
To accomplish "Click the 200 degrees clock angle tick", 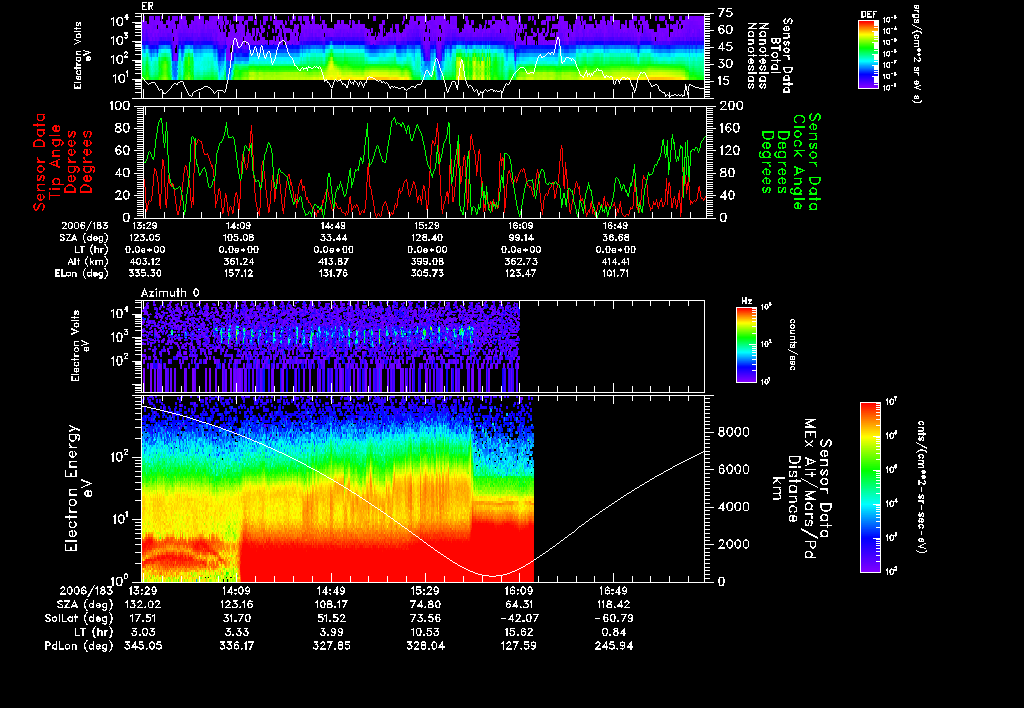I will [x=730, y=106].
